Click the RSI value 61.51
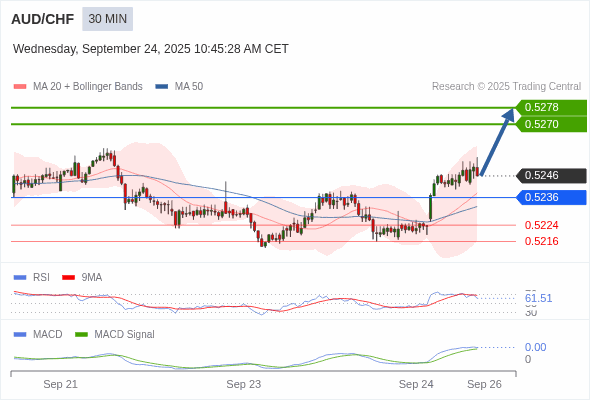Viewport: 590px width, 400px height. click(538, 298)
